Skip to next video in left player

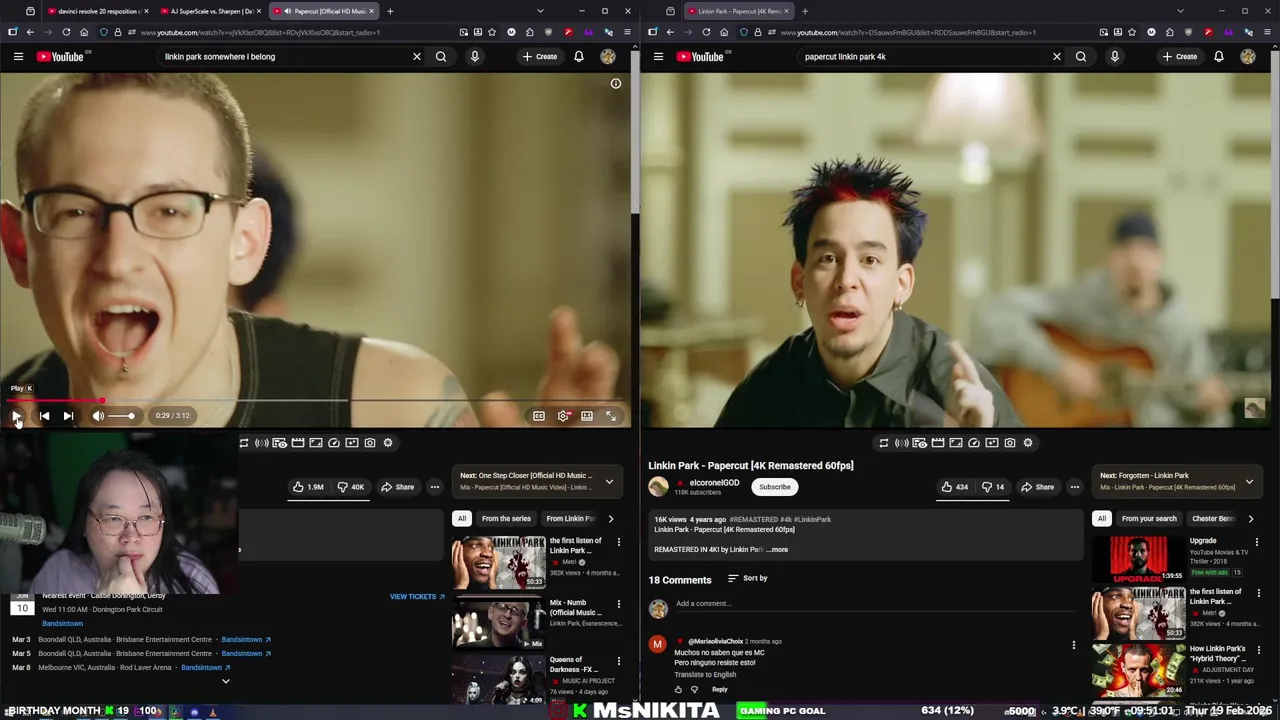(x=68, y=416)
